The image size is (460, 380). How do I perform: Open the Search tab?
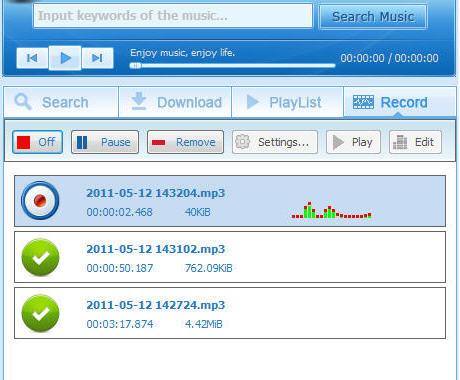[x=61, y=102]
